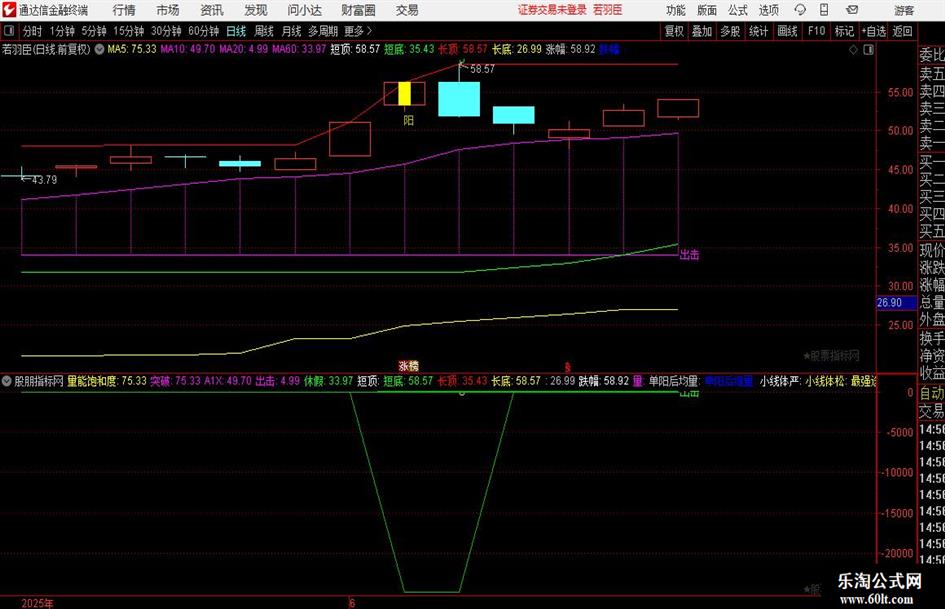Open the 问小达 menu
Image resolution: width=945 pixels, height=609 pixels.
(304, 10)
